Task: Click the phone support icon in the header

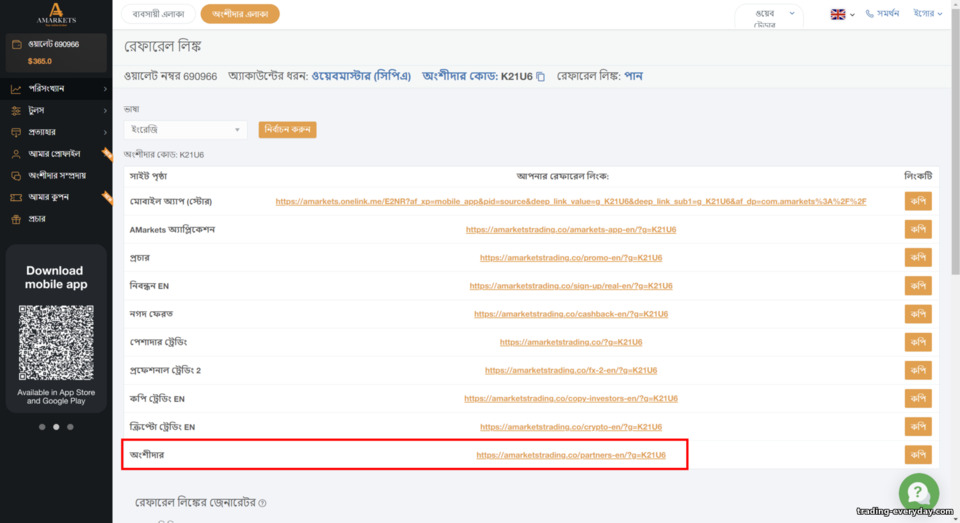Action: click(869, 13)
